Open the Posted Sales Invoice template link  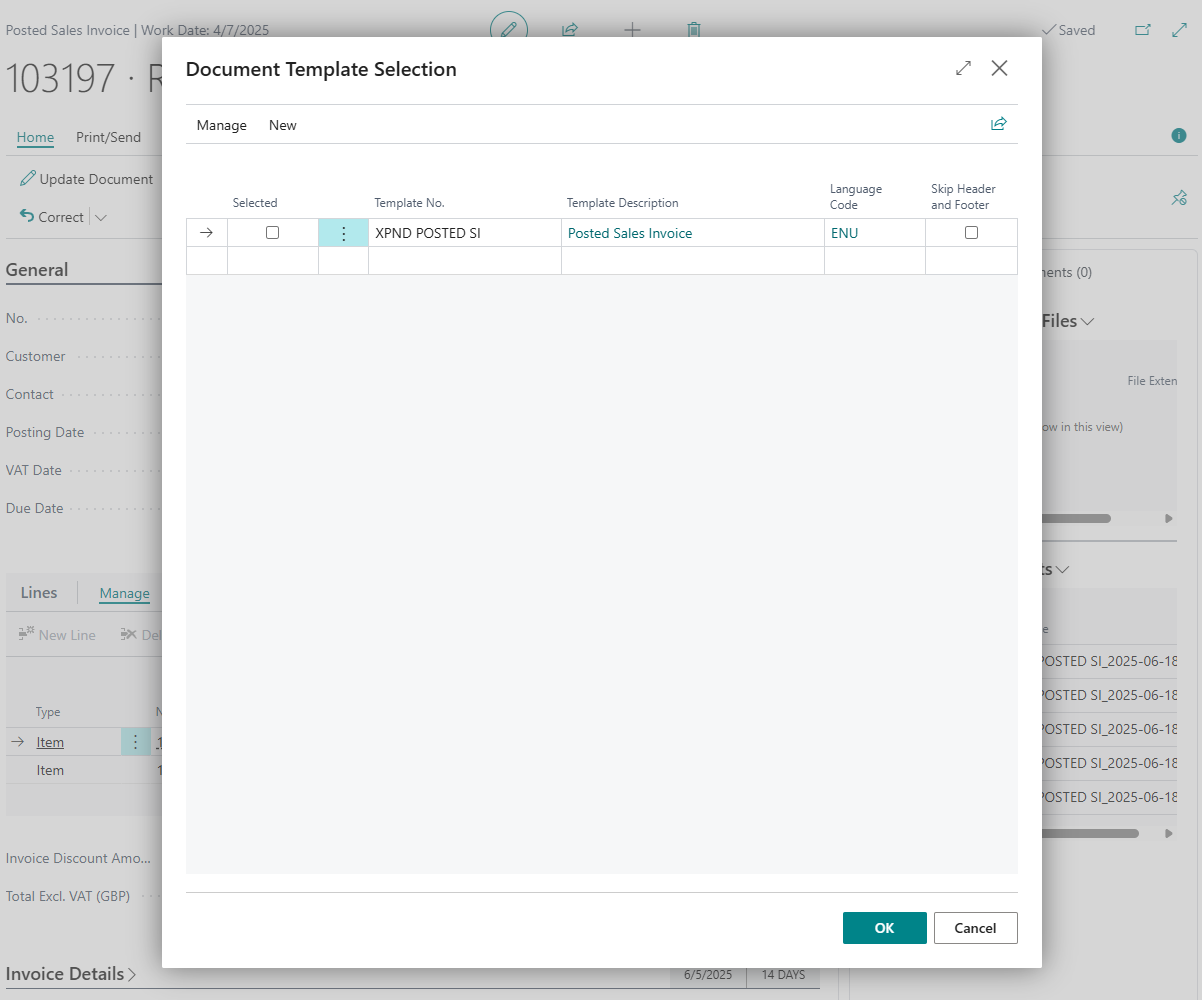630,233
